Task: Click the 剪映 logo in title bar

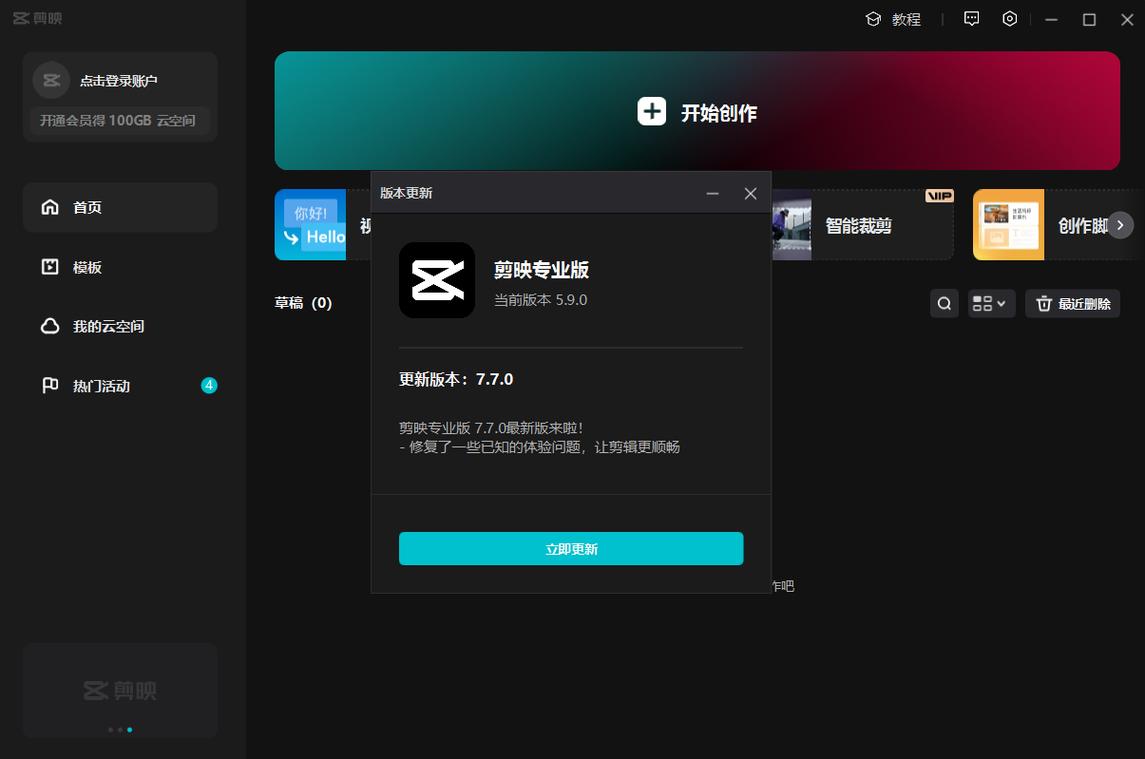Action: pyautogui.click(x=37, y=18)
